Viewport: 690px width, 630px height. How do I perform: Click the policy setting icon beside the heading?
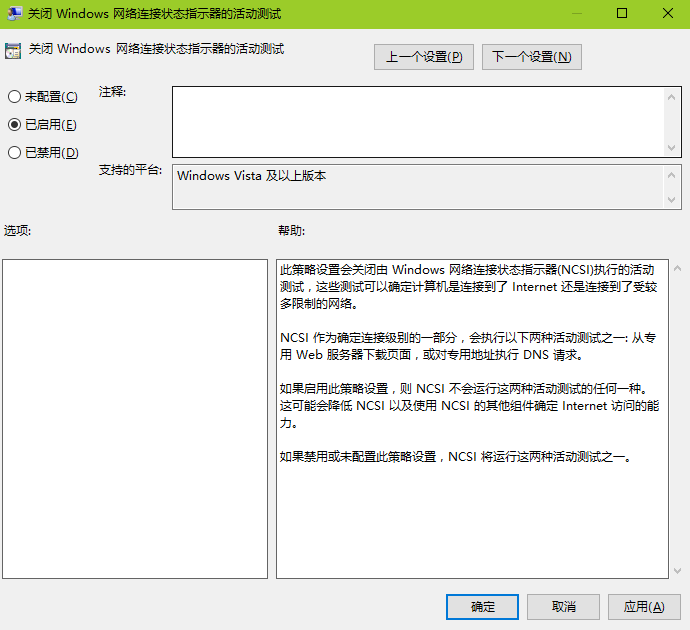pyautogui.click(x=14, y=50)
